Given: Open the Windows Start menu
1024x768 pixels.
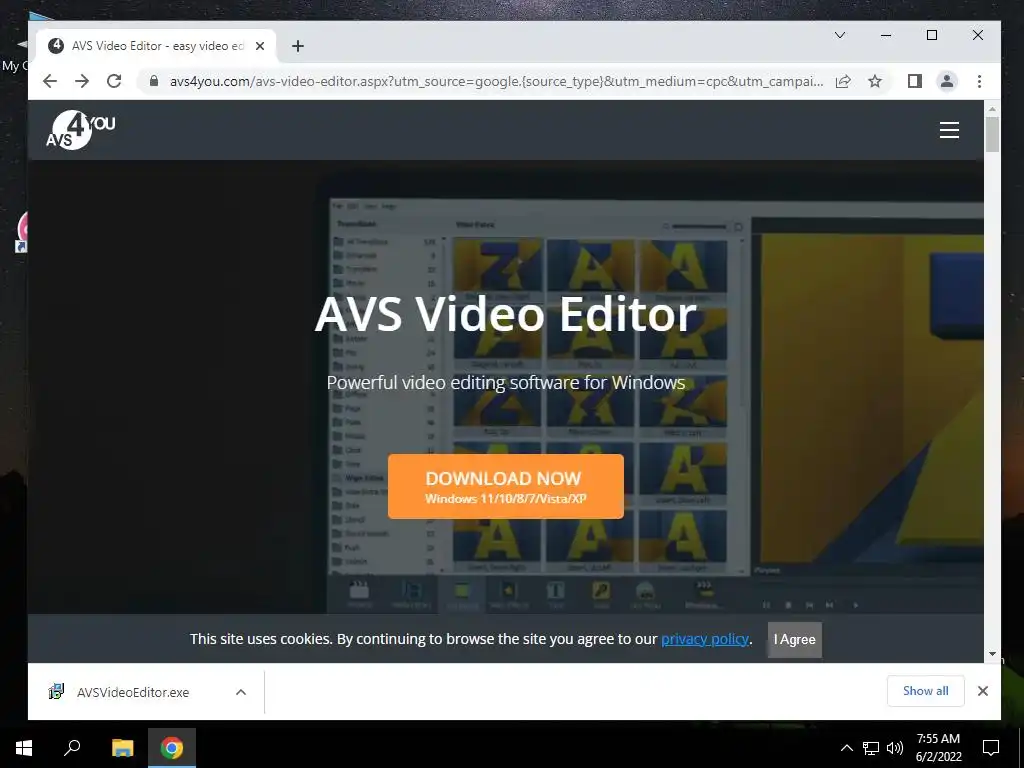Looking at the screenshot, I should pyautogui.click(x=24, y=748).
